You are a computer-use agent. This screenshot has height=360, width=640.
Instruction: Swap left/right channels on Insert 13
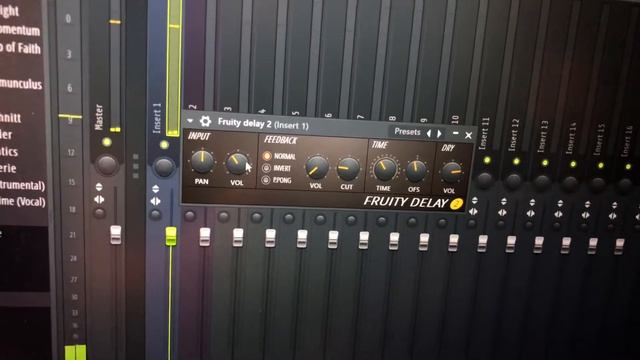tap(531, 213)
